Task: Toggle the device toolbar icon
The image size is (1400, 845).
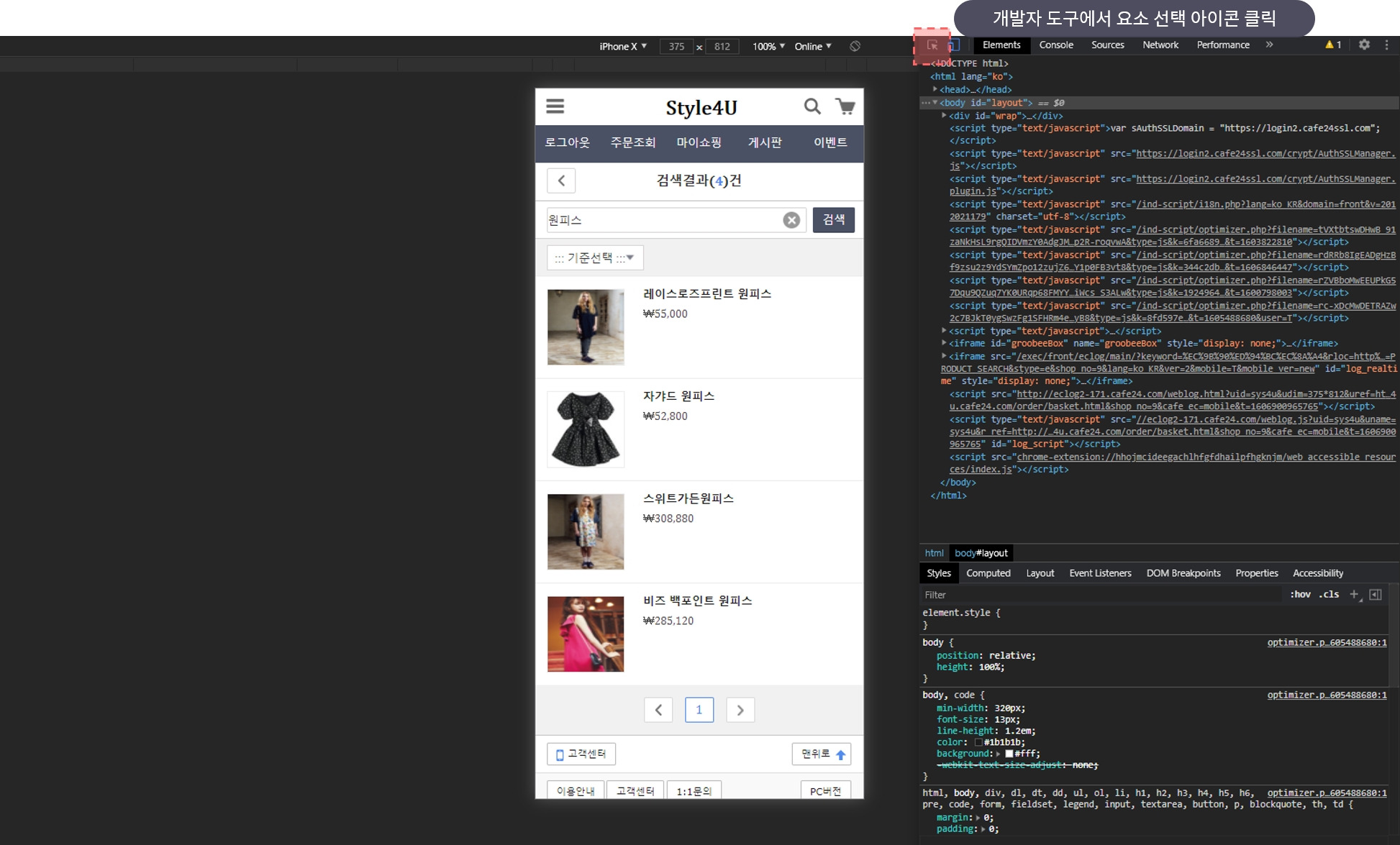Action: click(x=953, y=45)
